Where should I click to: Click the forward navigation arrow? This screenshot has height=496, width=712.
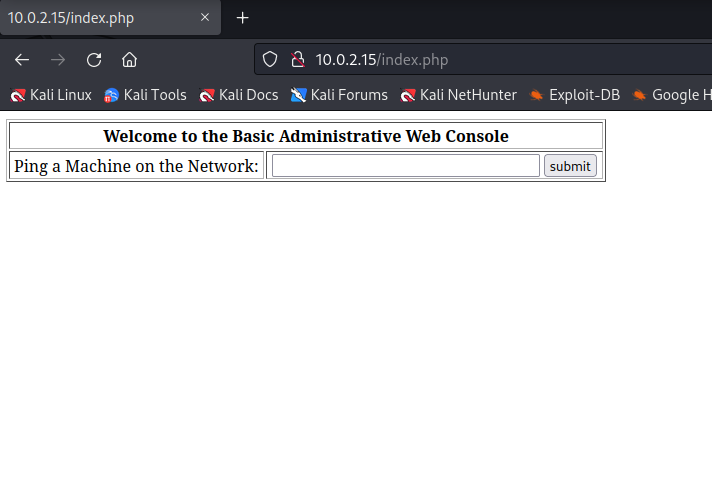pos(58,60)
